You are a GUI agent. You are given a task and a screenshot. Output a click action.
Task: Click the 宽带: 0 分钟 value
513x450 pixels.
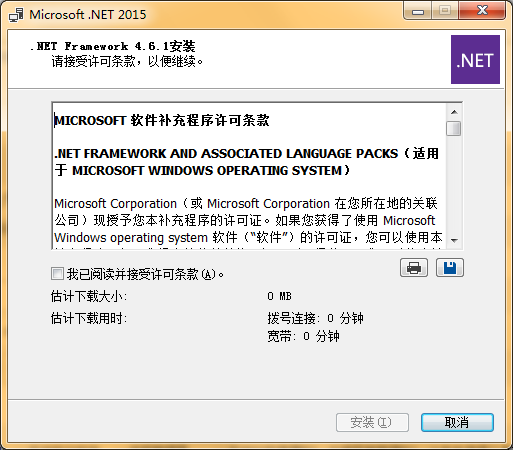[x=303, y=336]
